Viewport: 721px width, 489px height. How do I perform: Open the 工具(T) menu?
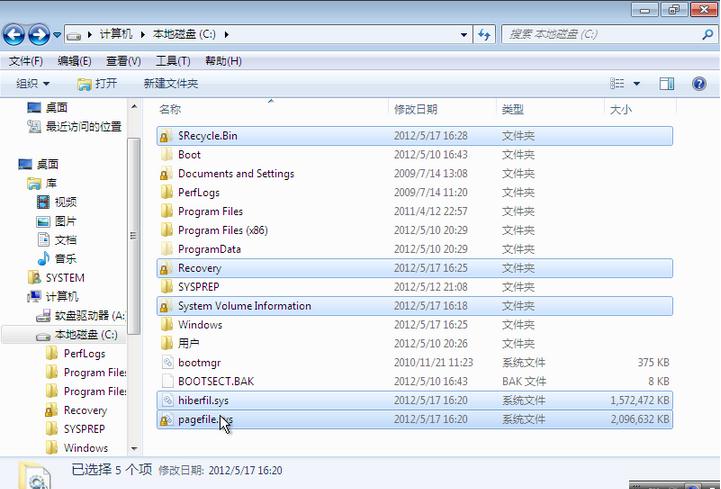172,61
